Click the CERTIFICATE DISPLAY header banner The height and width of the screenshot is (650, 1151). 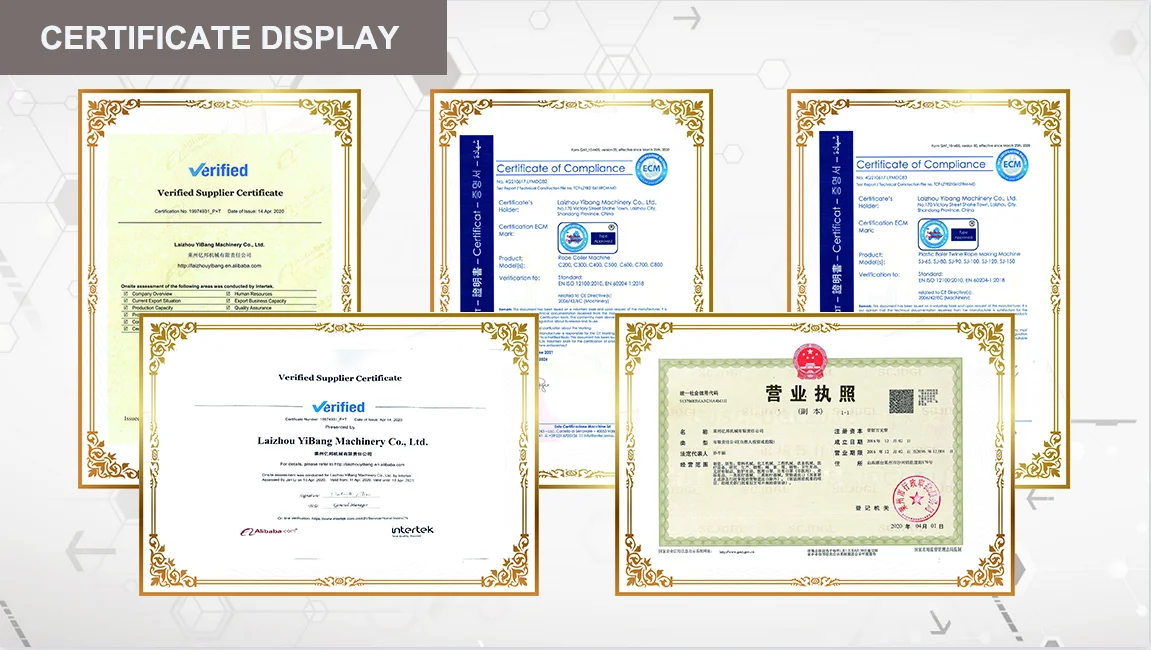pos(222,38)
